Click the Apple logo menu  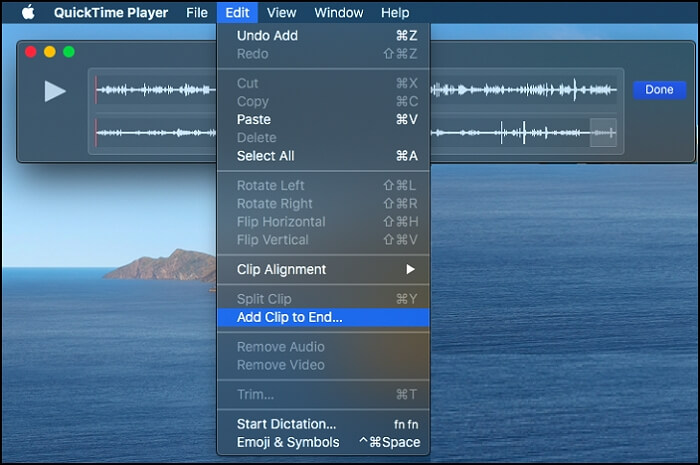coord(27,13)
